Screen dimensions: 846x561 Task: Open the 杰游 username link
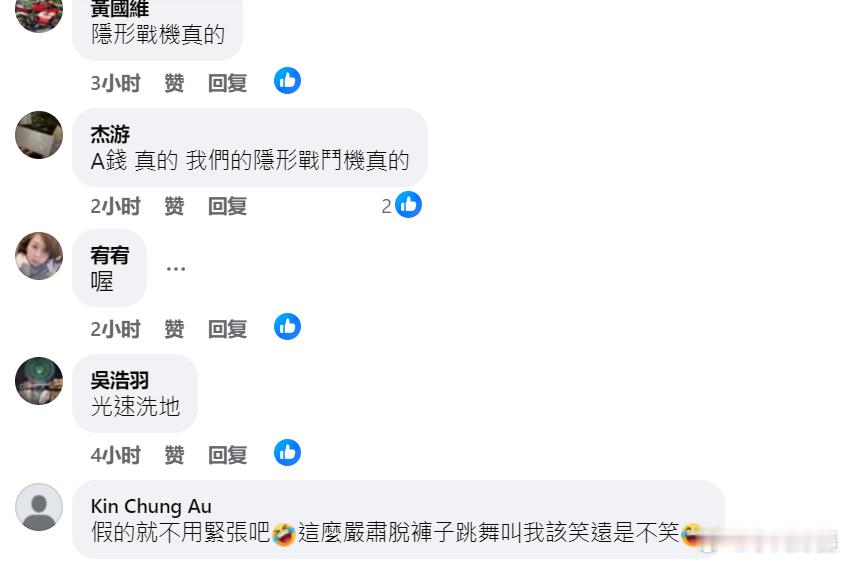(110, 134)
